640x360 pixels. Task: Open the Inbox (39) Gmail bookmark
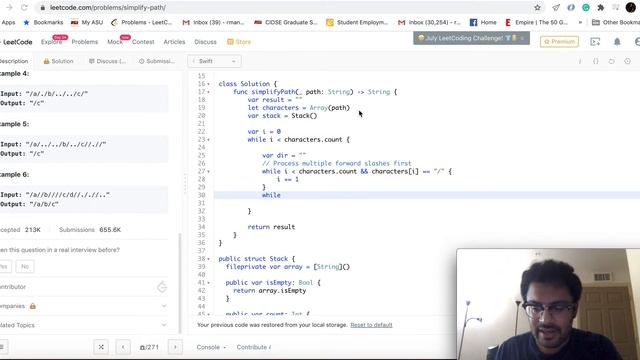(213, 22)
